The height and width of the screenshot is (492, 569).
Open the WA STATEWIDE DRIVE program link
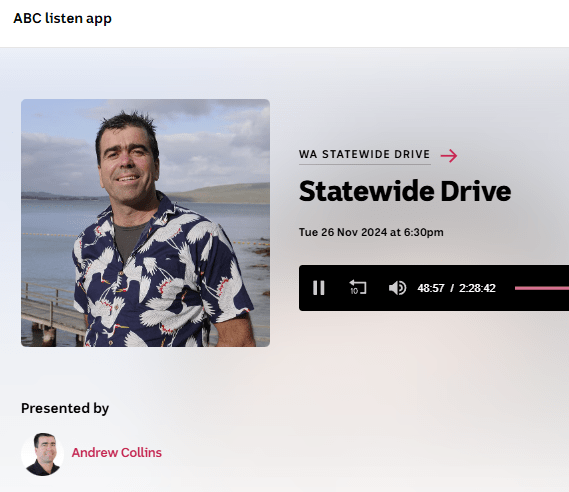364,154
